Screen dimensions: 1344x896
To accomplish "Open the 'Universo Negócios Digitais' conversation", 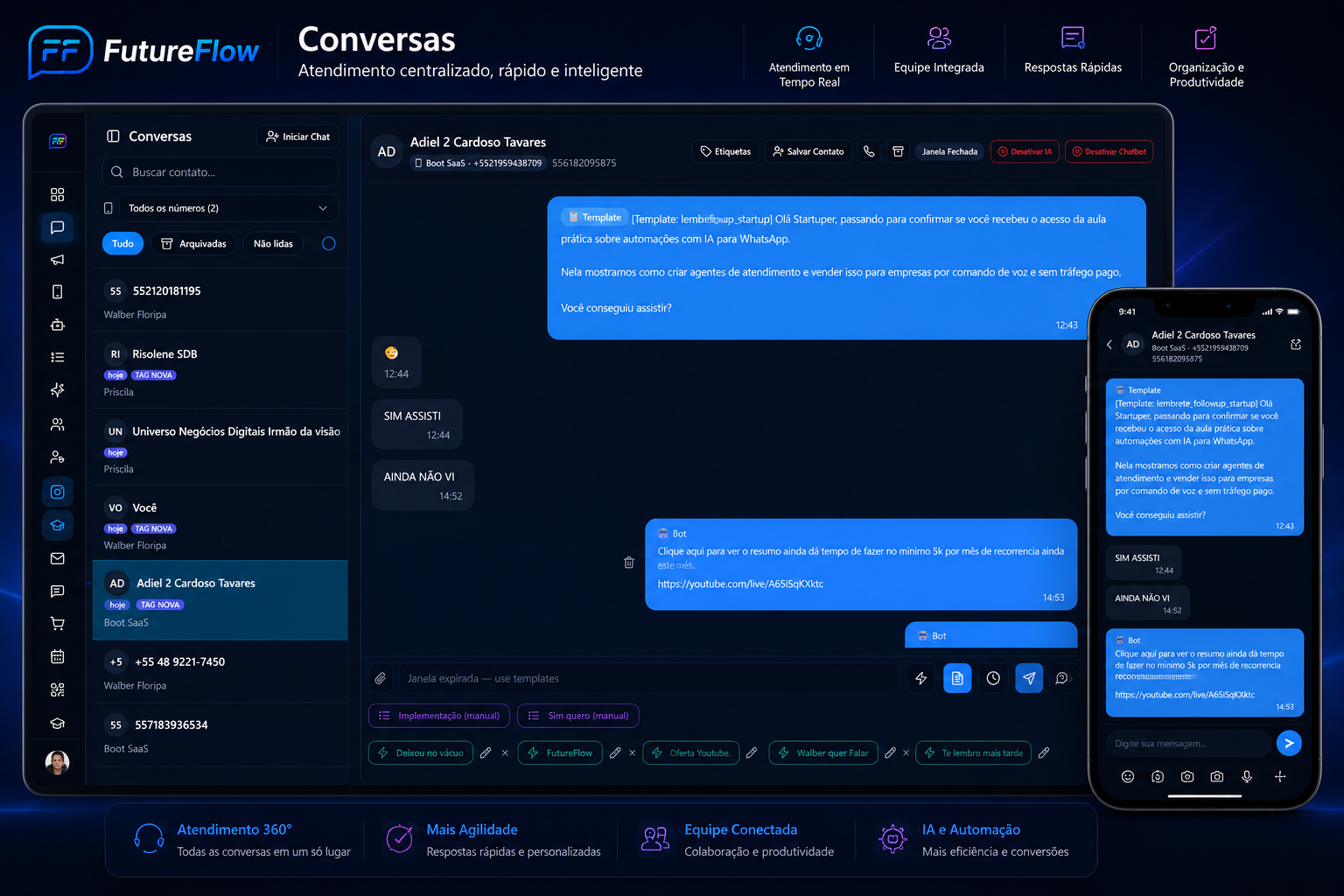I will (220, 448).
